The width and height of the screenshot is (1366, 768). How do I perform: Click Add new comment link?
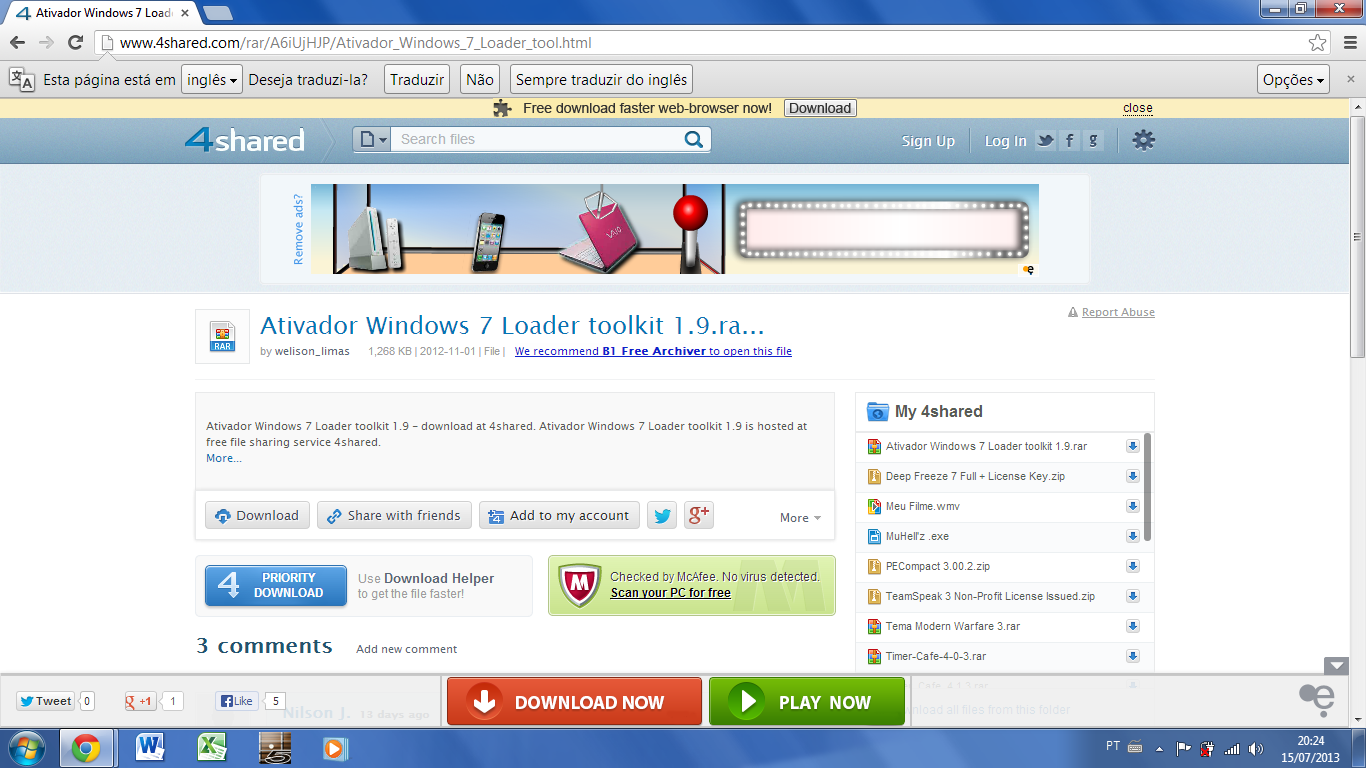pos(407,649)
